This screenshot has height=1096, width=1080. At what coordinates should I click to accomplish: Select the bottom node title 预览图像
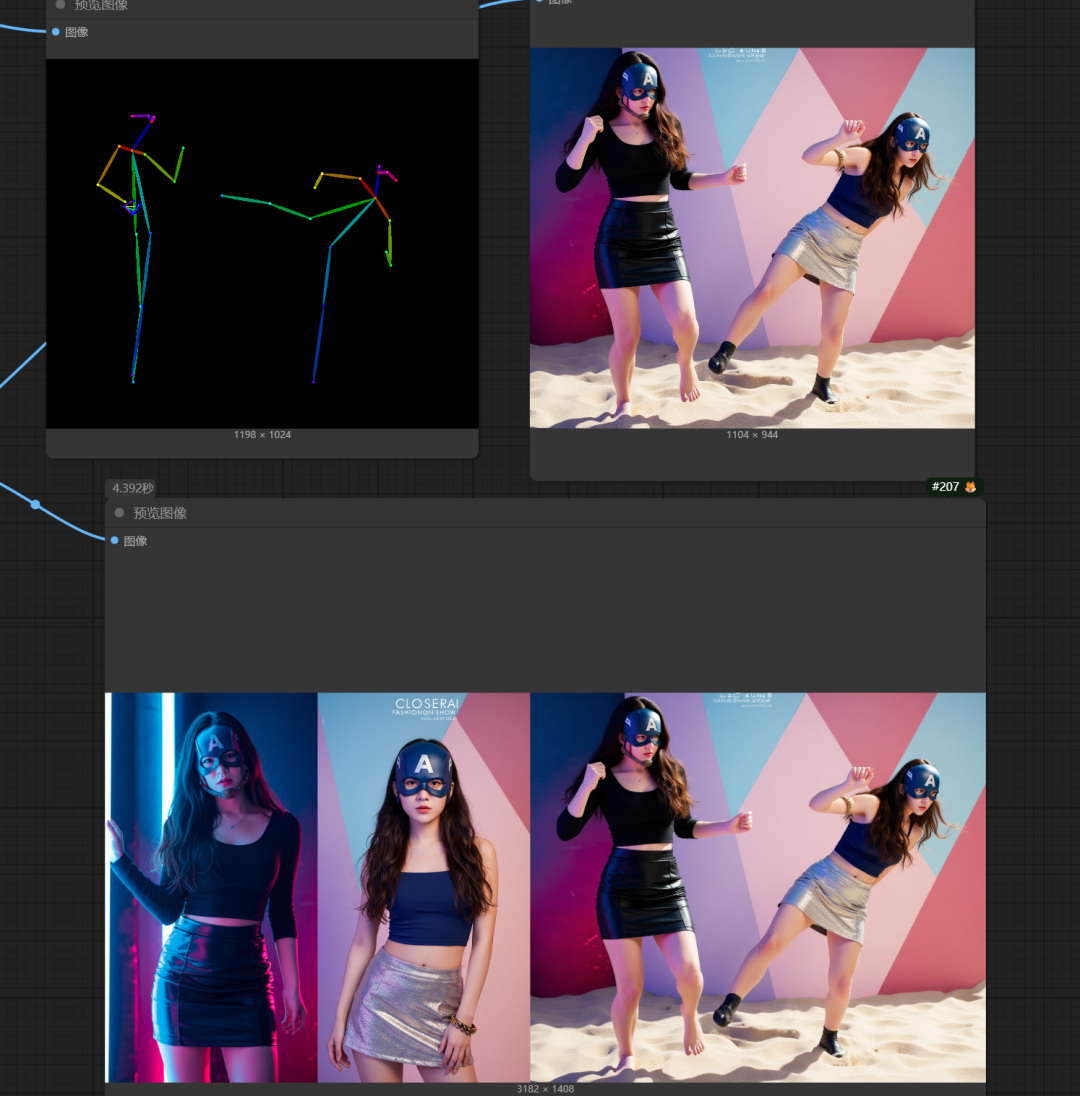pyautogui.click(x=160, y=513)
